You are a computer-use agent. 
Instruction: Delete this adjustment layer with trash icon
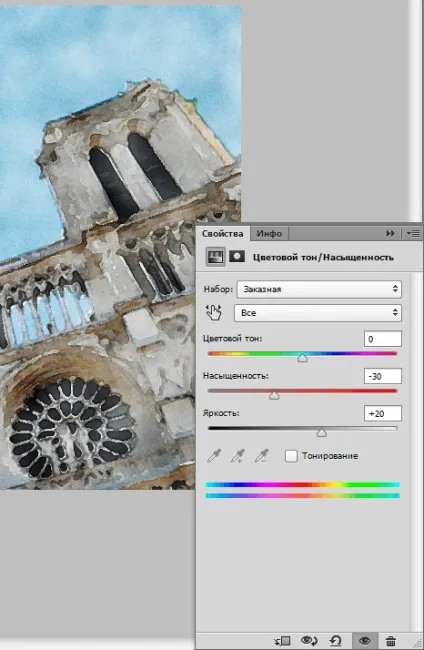390,641
